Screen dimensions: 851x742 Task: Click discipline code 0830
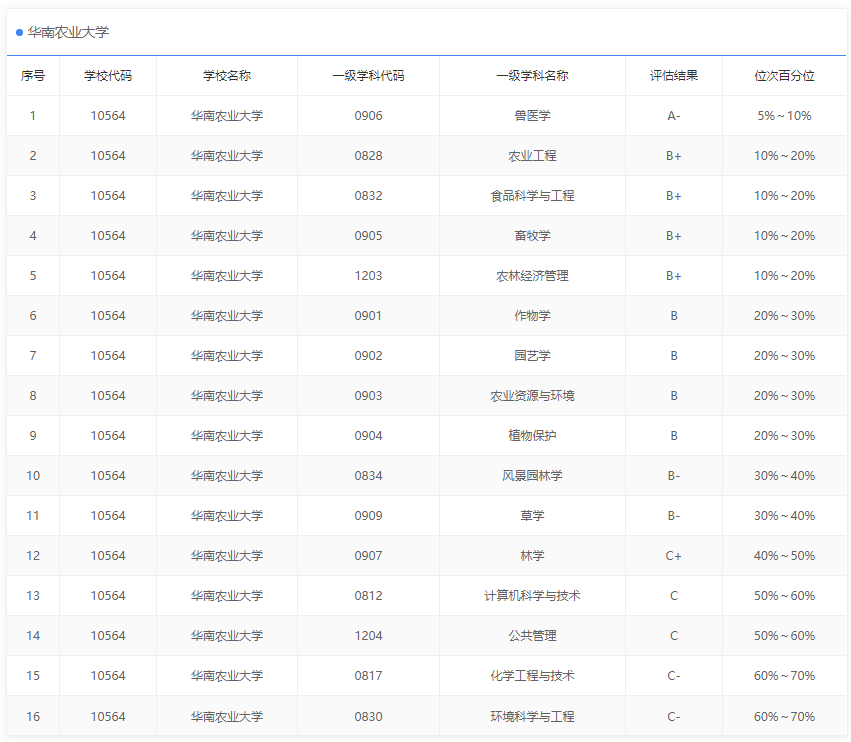coord(369,716)
